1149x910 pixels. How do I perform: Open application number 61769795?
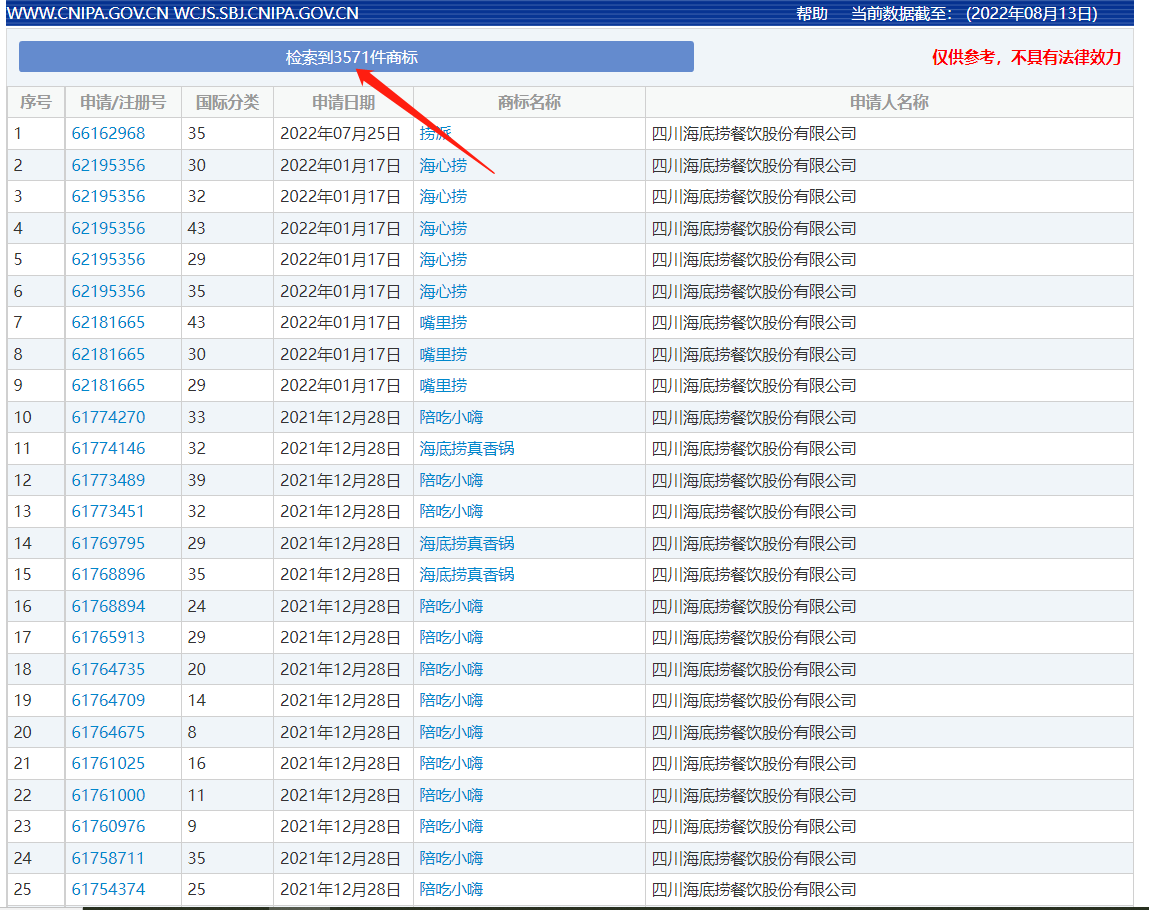point(108,543)
